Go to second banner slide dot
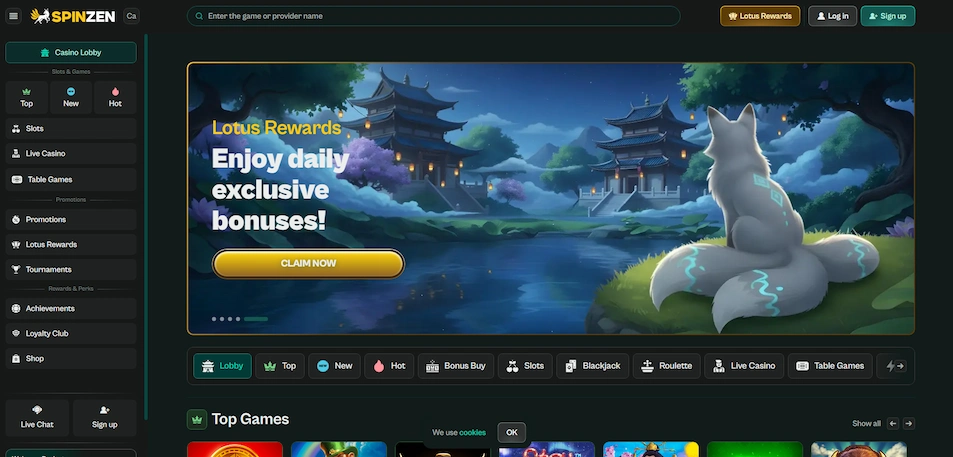Image resolution: width=953 pixels, height=457 pixels. [x=222, y=319]
